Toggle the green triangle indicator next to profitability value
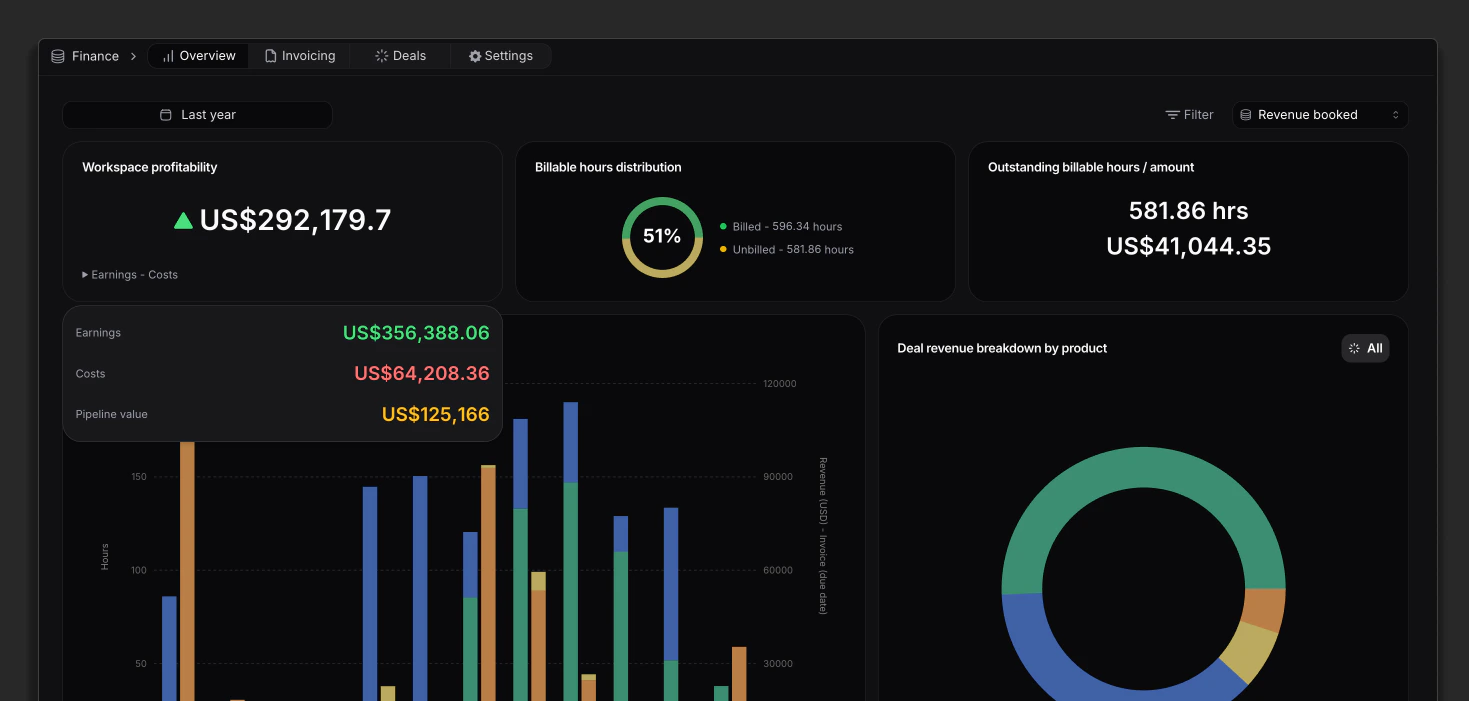 click(x=183, y=220)
